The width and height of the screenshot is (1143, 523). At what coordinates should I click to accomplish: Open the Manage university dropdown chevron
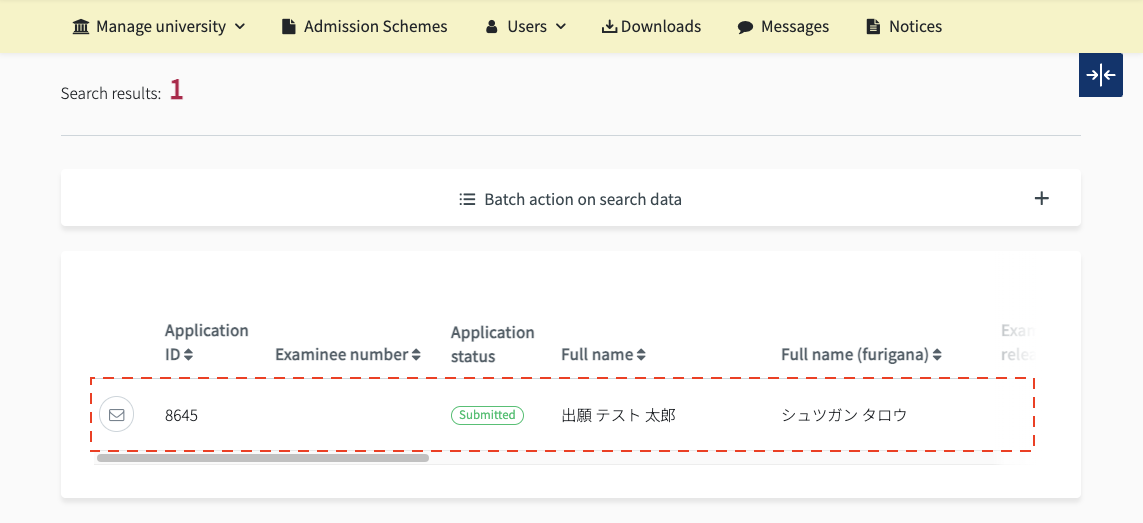pos(240,27)
